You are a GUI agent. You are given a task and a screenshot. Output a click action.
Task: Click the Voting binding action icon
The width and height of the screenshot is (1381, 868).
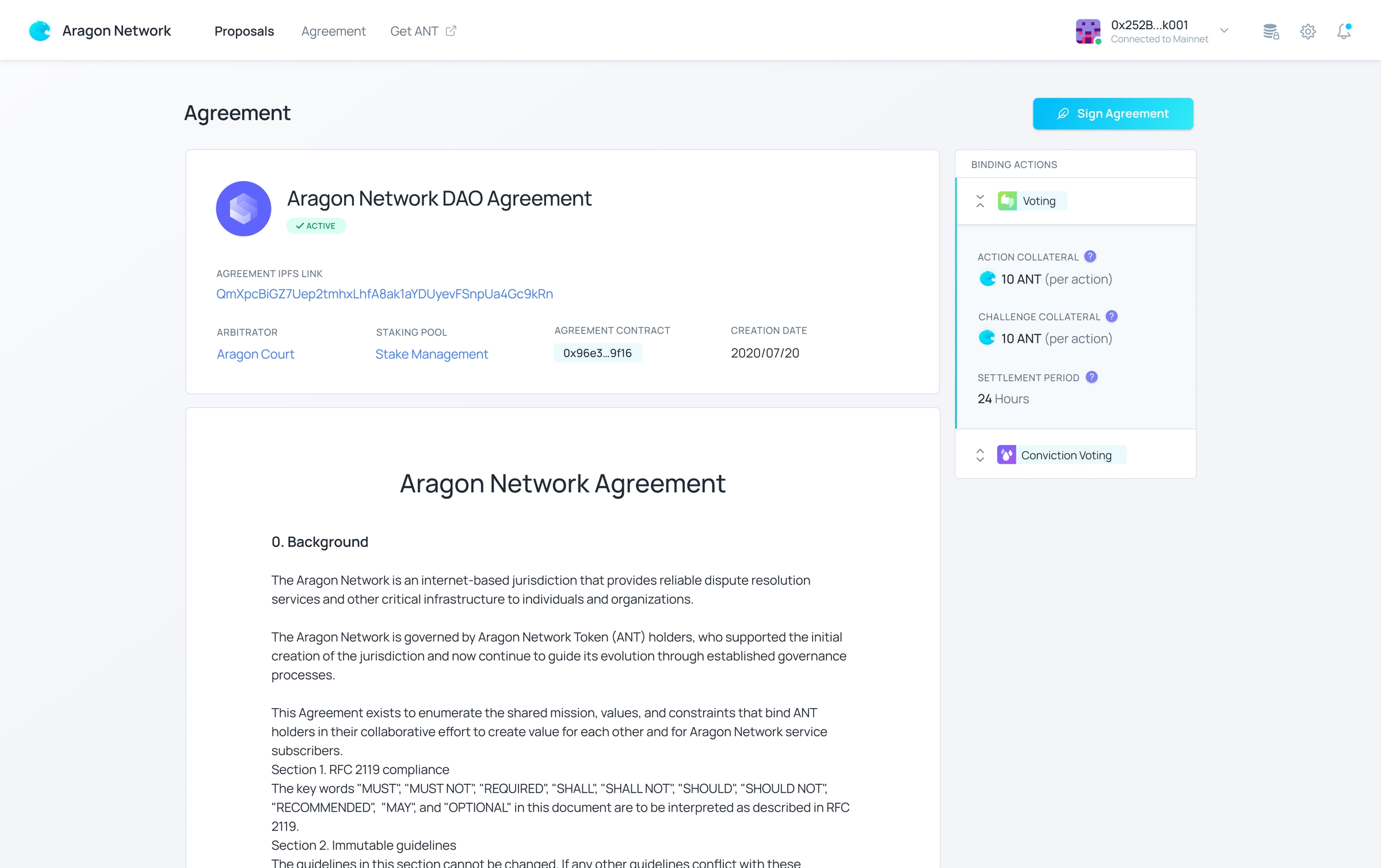pos(1007,200)
